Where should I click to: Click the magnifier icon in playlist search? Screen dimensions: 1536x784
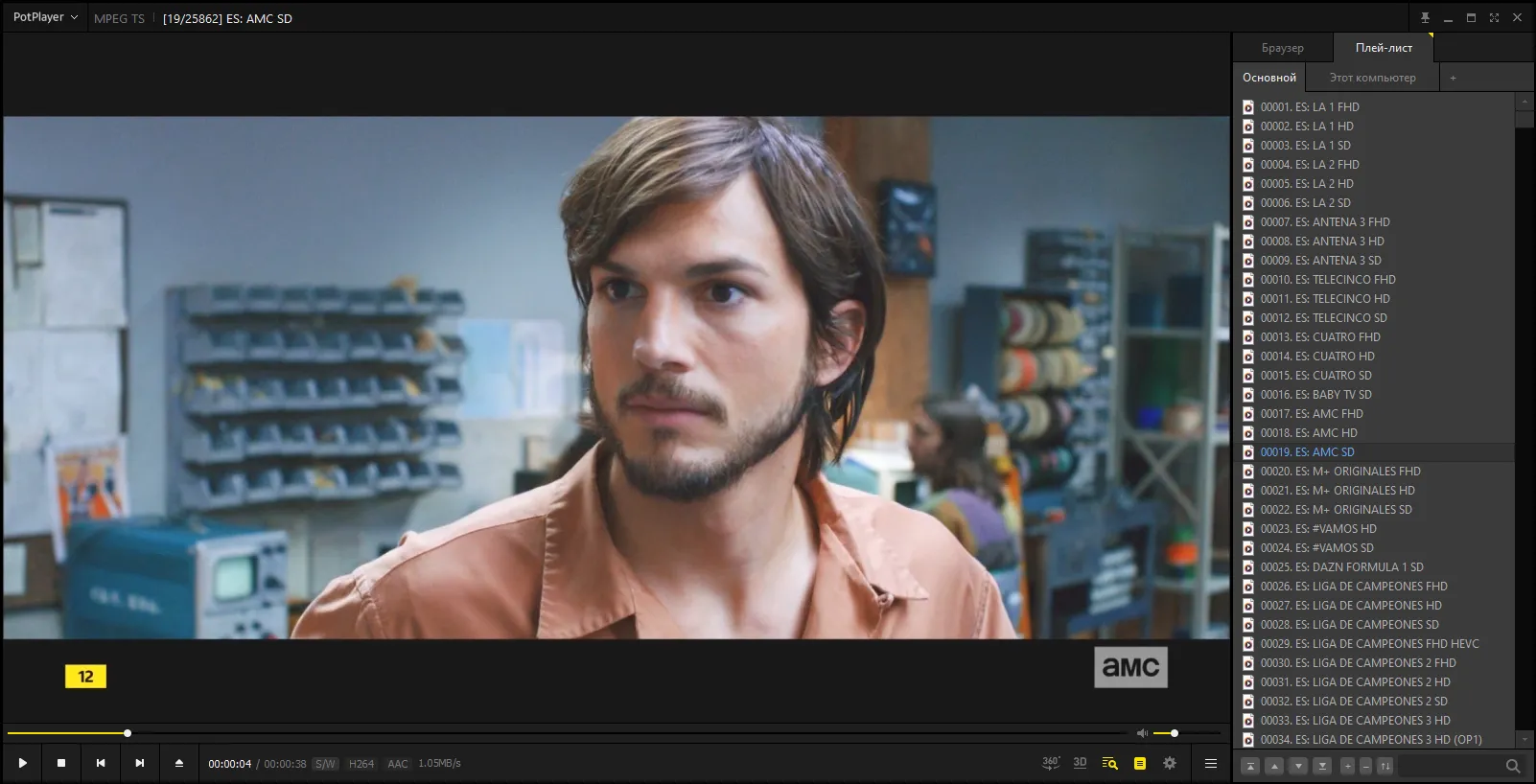(1513, 766)
